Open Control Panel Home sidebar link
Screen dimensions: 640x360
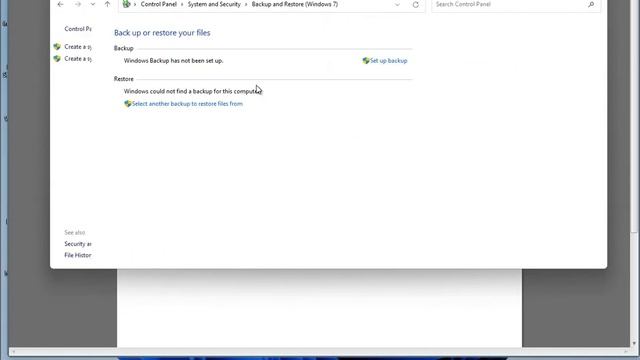(78, 29)
